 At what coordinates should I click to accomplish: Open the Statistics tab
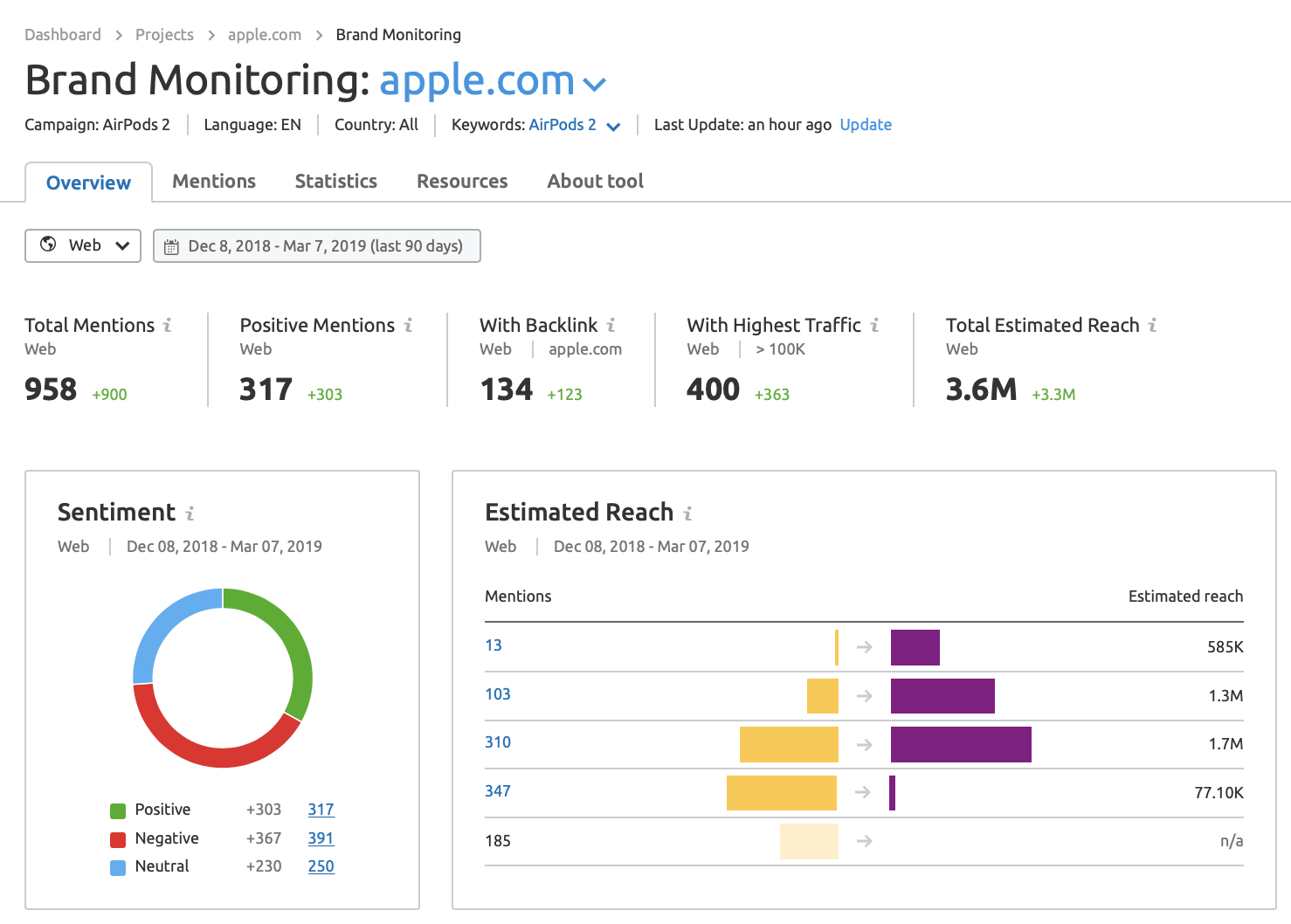(x=335, y=181)
